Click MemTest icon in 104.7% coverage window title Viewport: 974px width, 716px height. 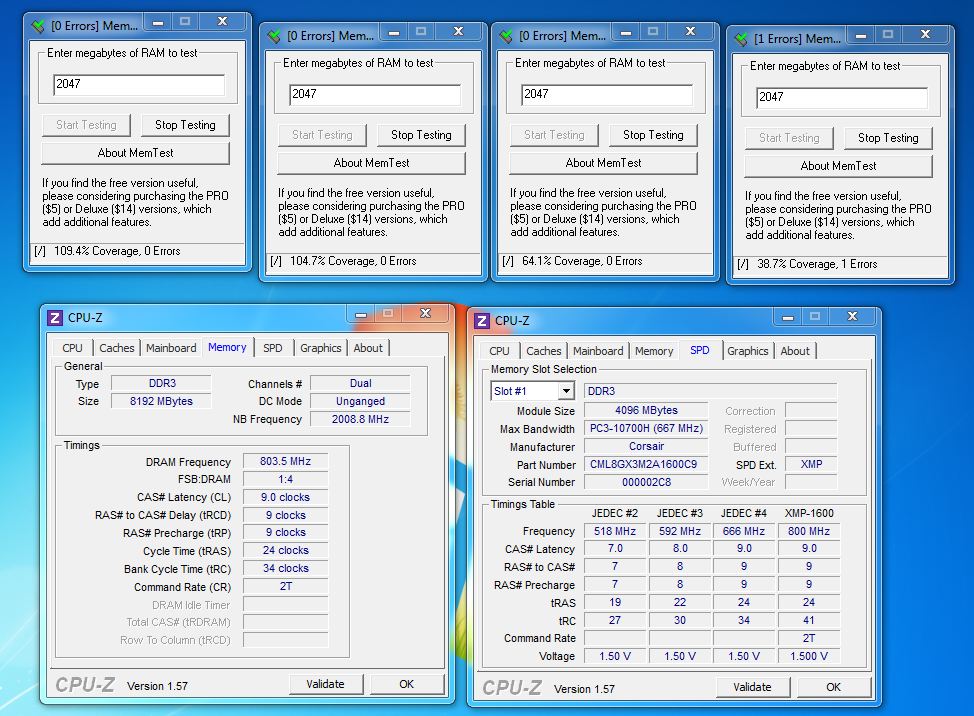tap(274, 35)
